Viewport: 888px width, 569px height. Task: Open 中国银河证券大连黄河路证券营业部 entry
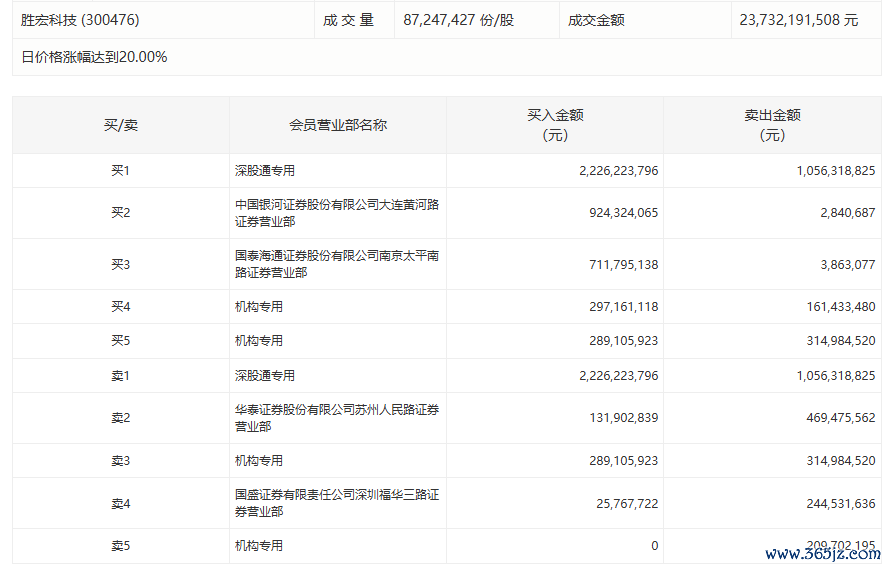pyautogui.click(x=337, y=213)
